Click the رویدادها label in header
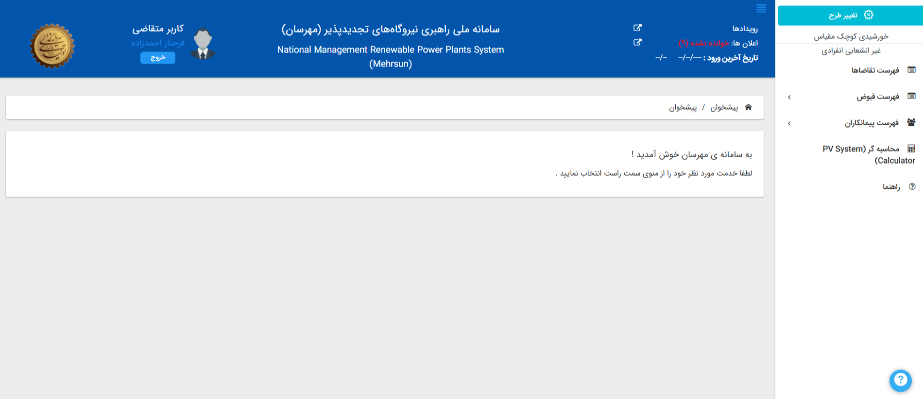The width and height of the screenshot is (923, 399). (745, 28)
